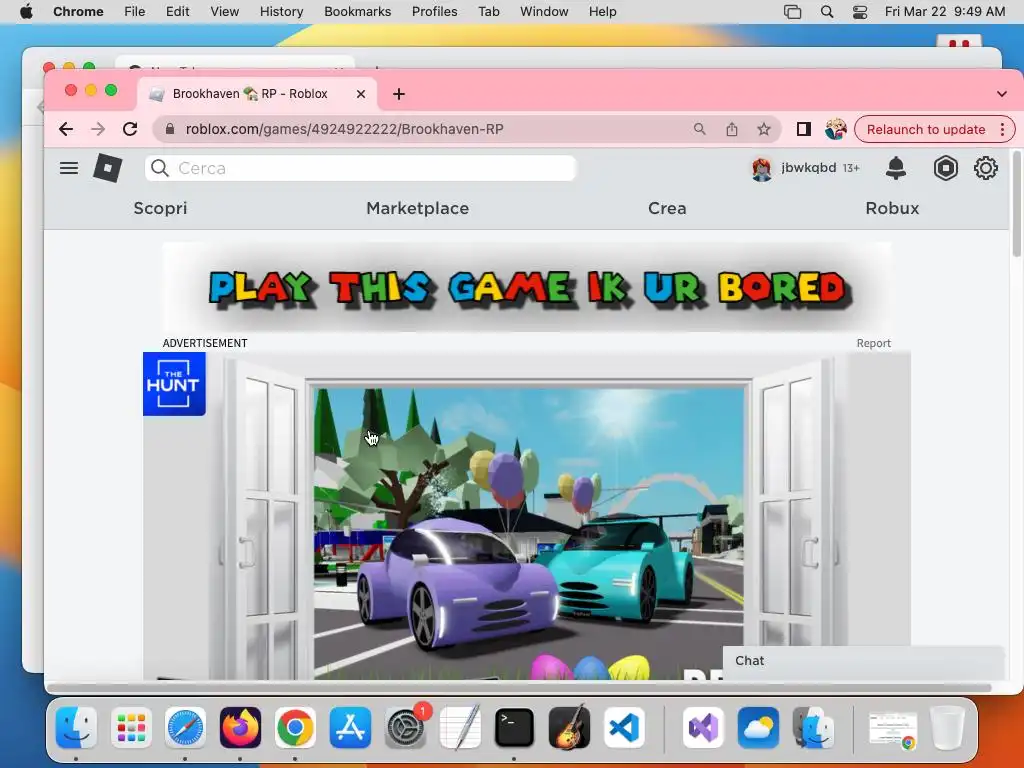The width and height of the screenshot is (1024, 768).
Task: Open Finder from the Dock
Action: pyautogui.click(x=76, y=728)
